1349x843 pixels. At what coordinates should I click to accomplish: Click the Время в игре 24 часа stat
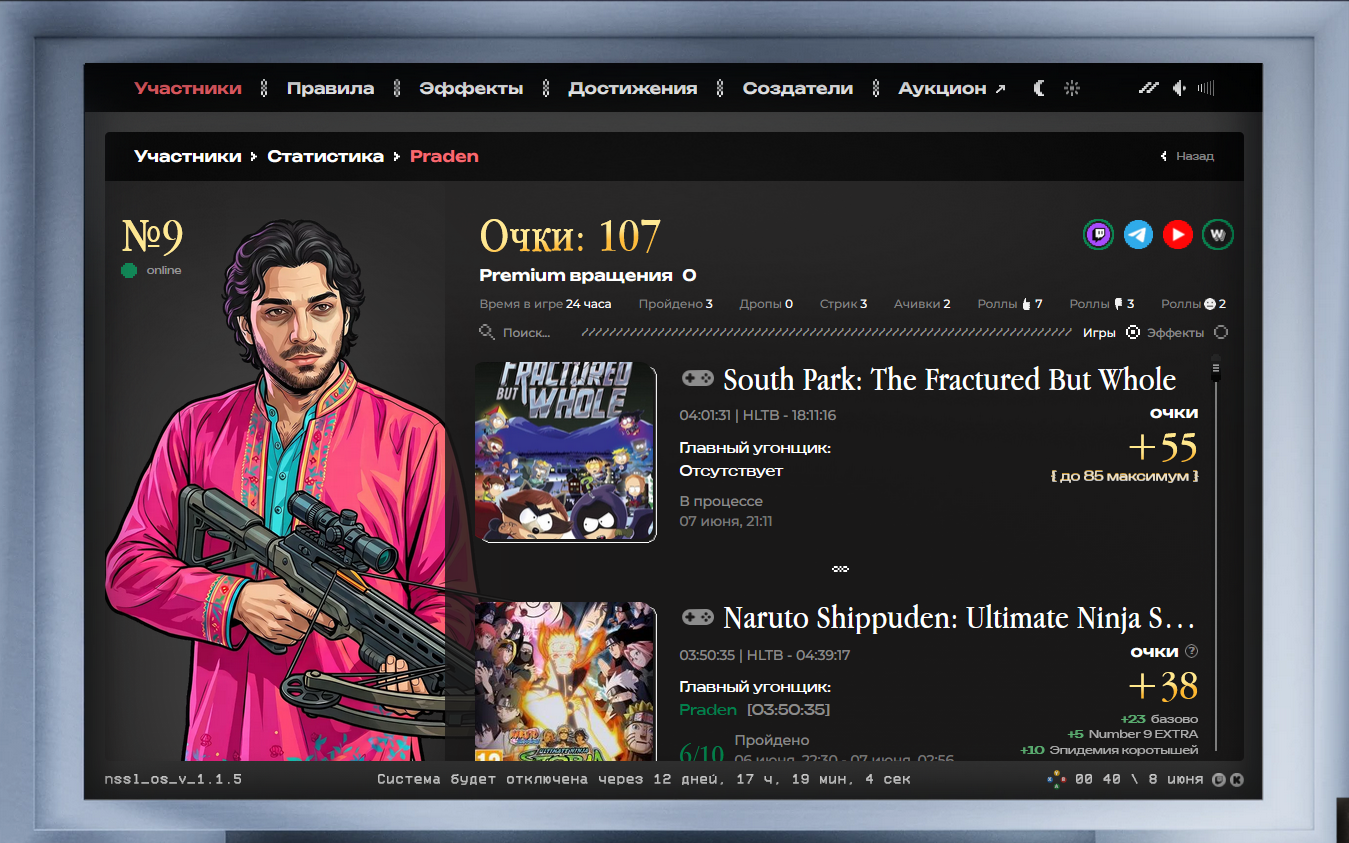[545, 304]
